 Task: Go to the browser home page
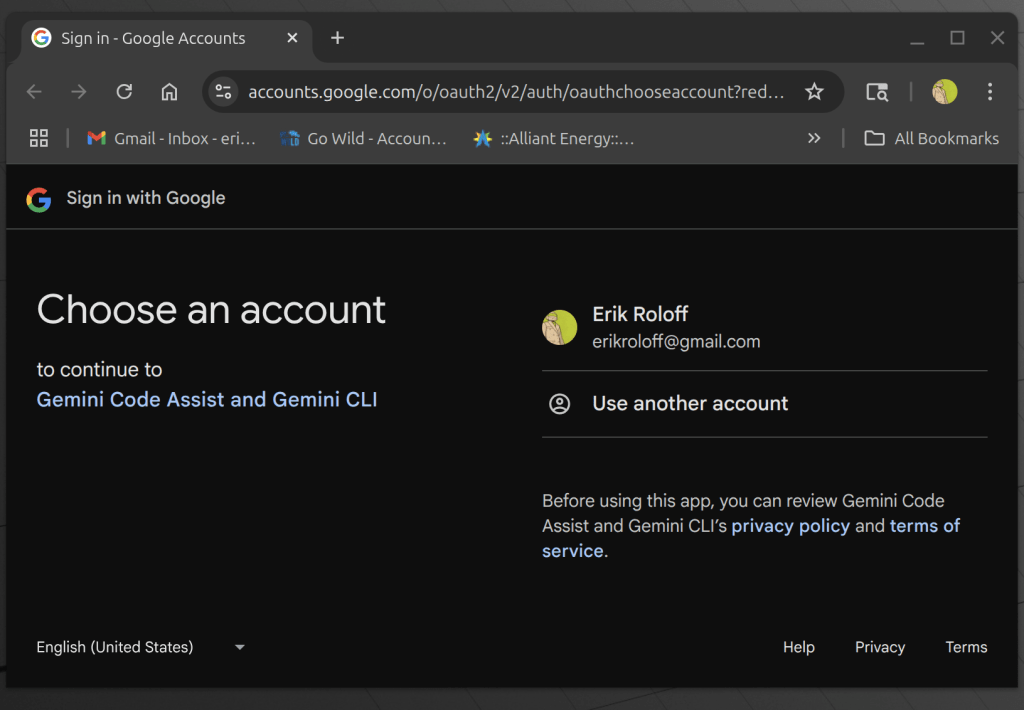169,92
